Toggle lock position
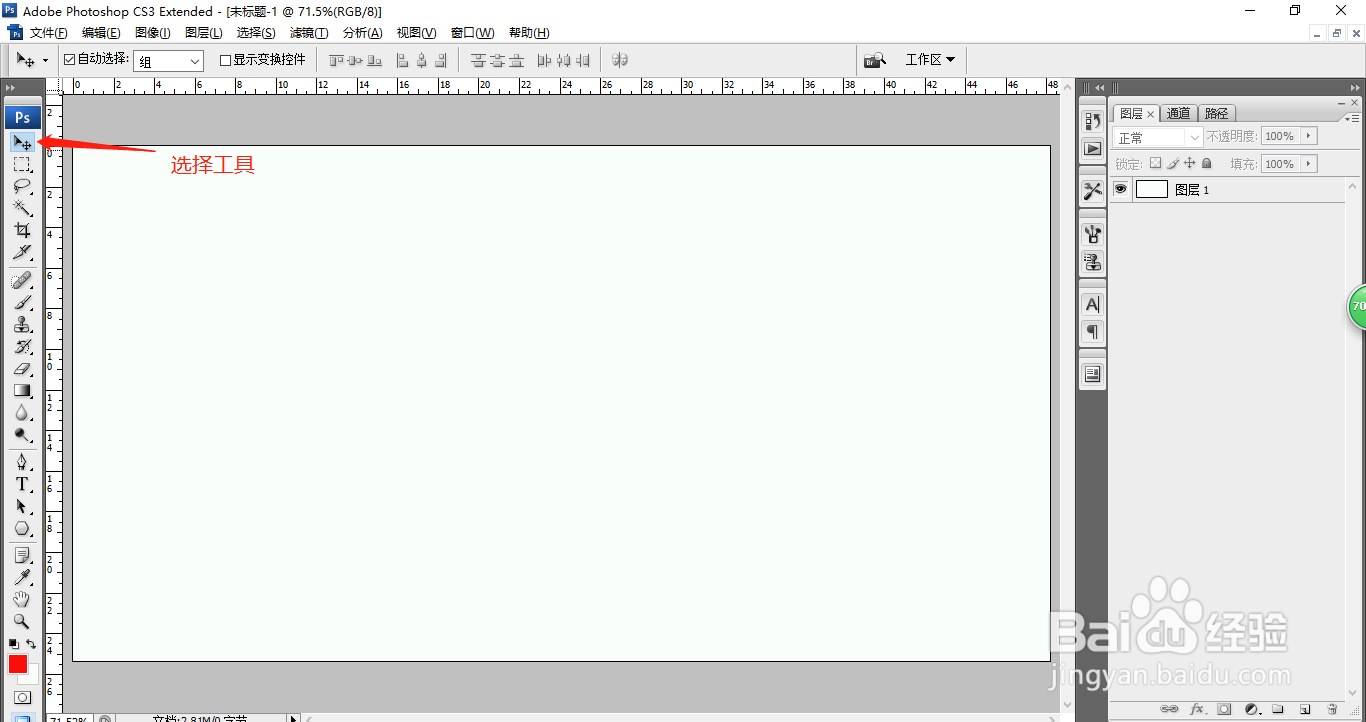1366x722 pixels. pos(1190,163)
